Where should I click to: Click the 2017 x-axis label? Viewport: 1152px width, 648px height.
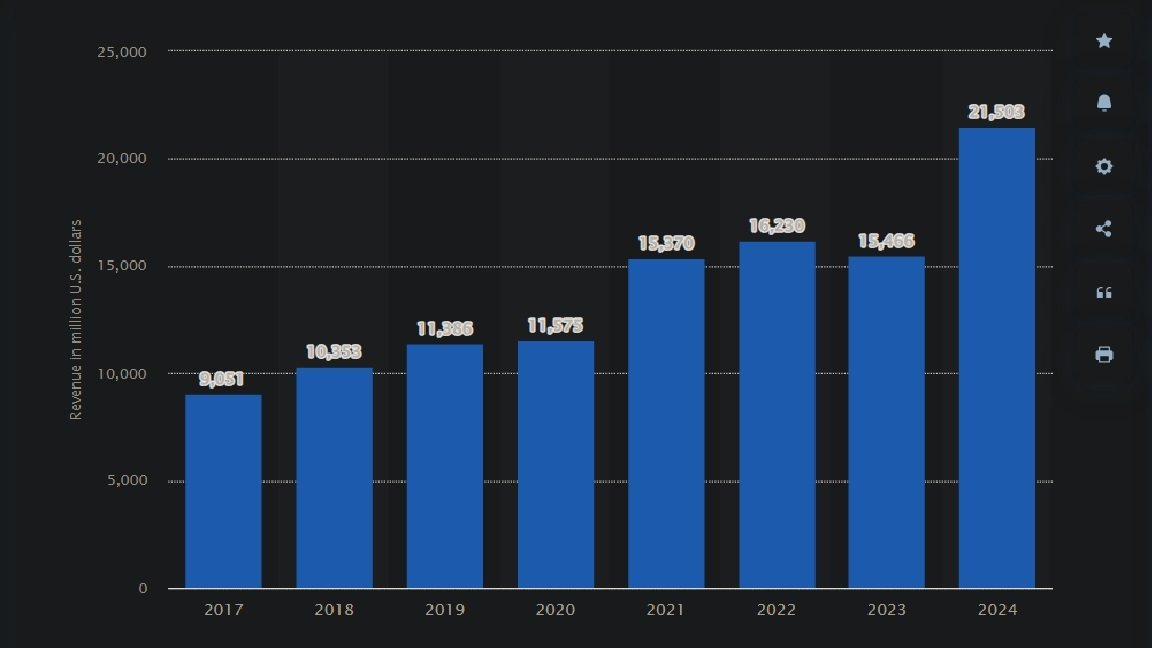click(223, 610)
